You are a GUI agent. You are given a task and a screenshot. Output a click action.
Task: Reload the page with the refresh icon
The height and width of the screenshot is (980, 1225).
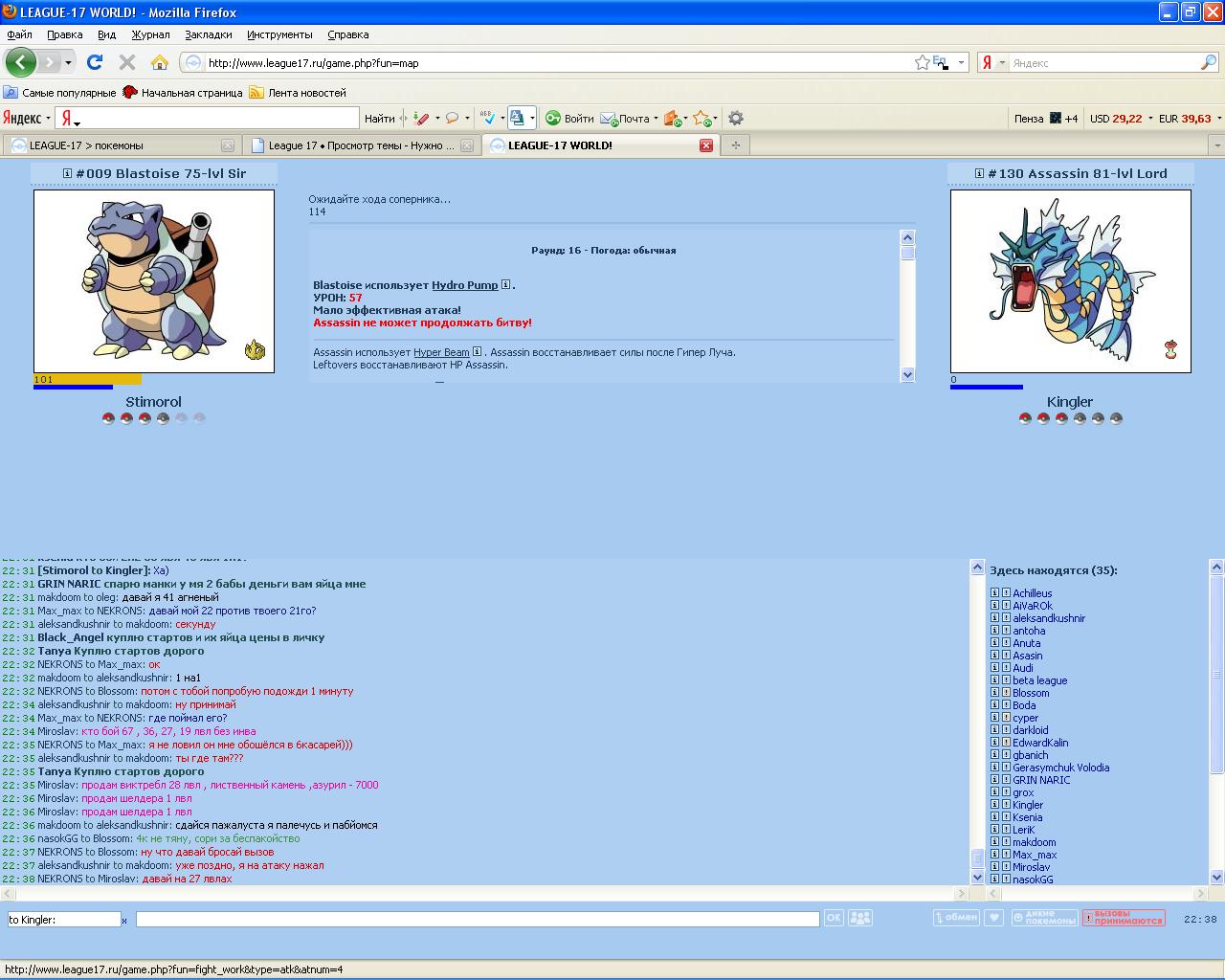pyautogui.click(x=94, y=62)
